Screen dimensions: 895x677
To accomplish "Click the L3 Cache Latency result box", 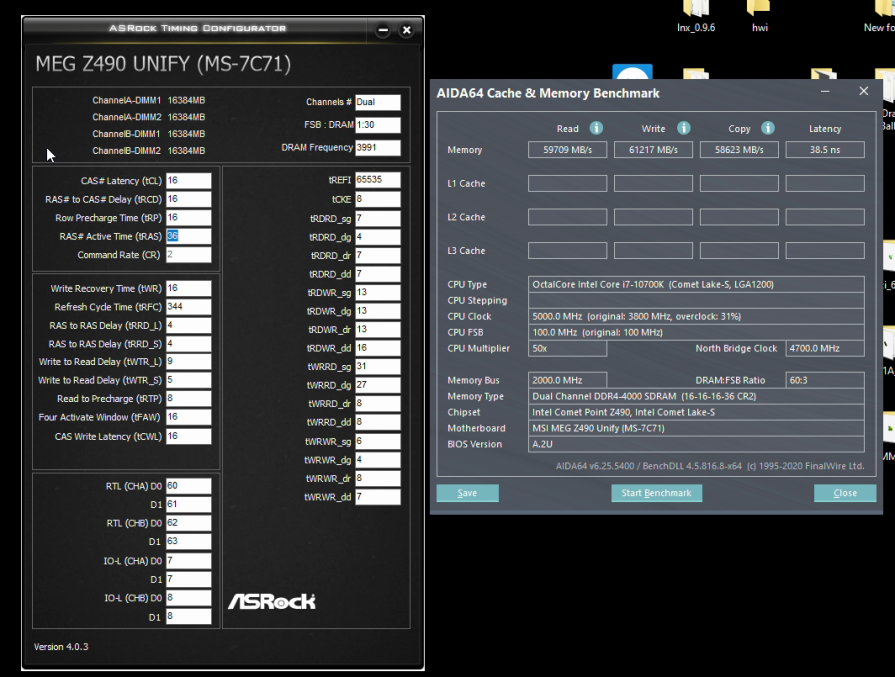I will click(825, 251).
